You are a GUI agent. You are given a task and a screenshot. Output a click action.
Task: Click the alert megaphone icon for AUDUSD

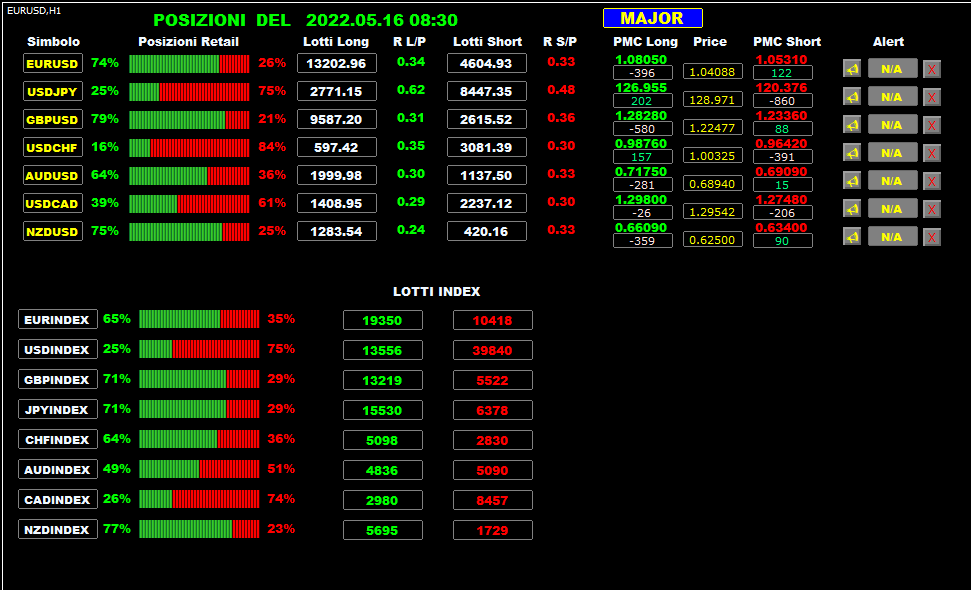pos(852,181)
